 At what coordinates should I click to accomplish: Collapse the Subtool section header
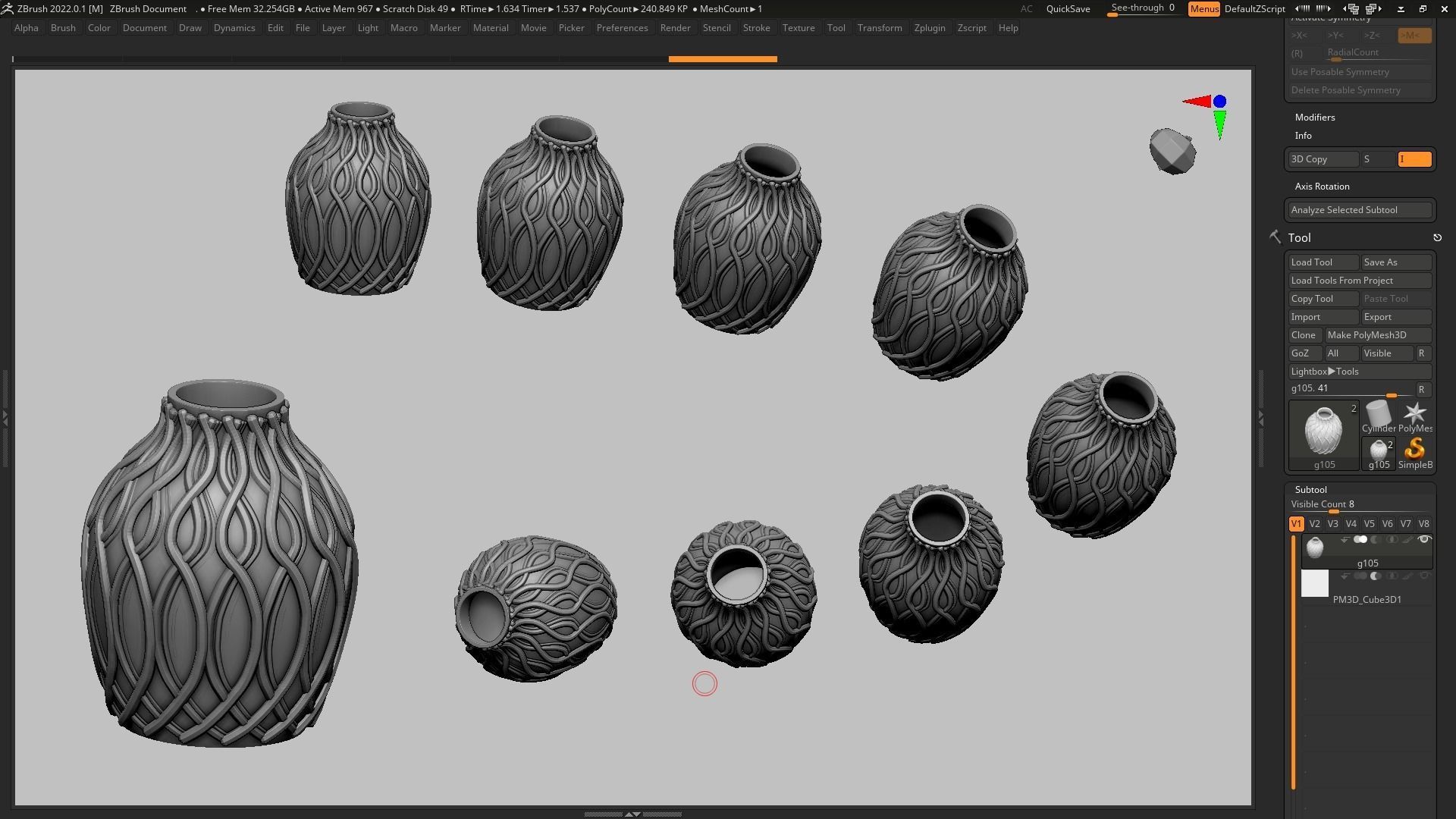(x=1310, y=490)
